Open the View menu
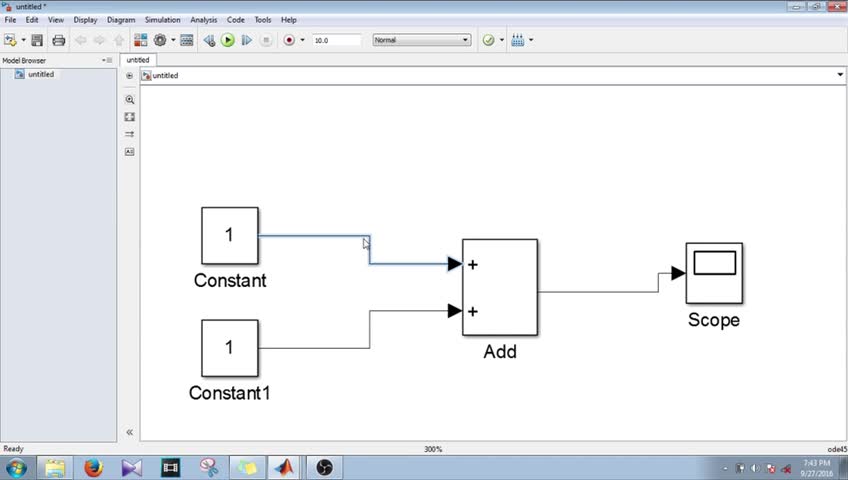 (56, 19)
